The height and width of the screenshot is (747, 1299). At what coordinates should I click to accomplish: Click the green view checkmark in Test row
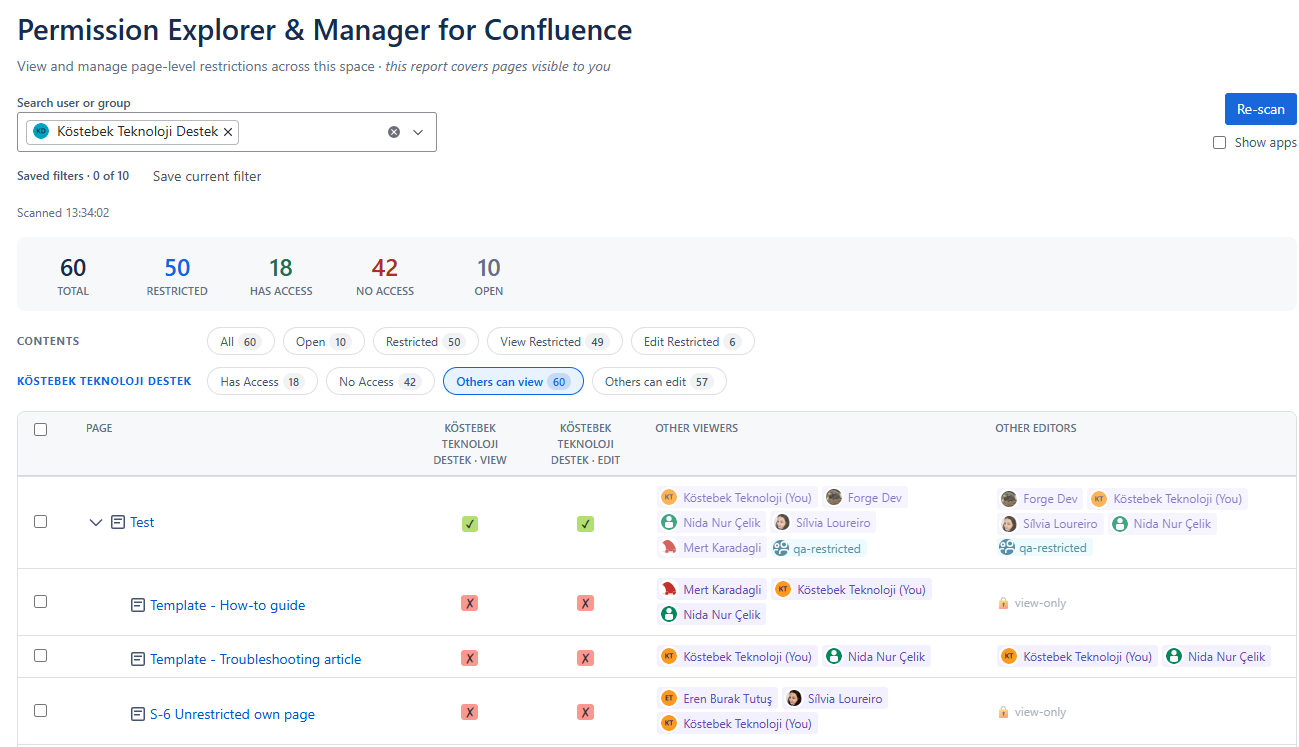470,523
